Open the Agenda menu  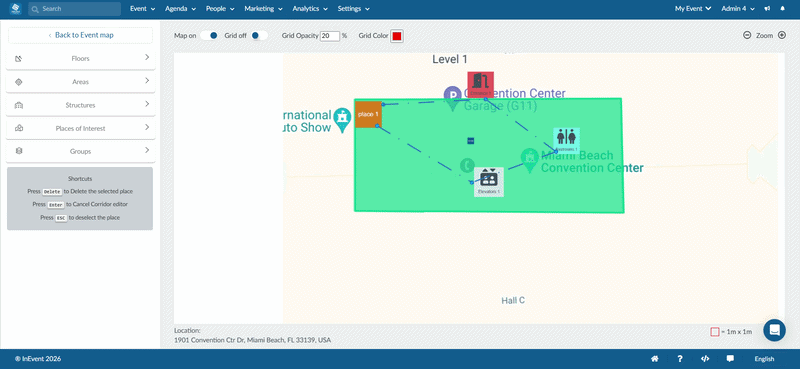pyautogui.click(x=180, y=9)
